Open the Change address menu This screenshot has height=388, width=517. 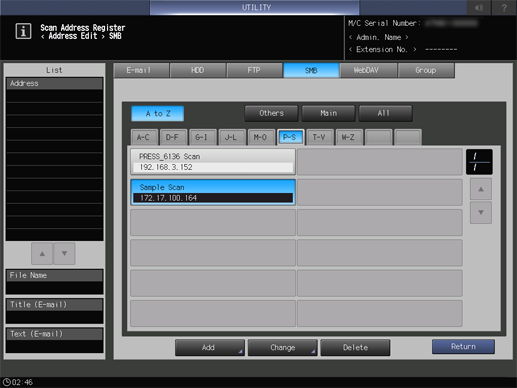point(282,348)
